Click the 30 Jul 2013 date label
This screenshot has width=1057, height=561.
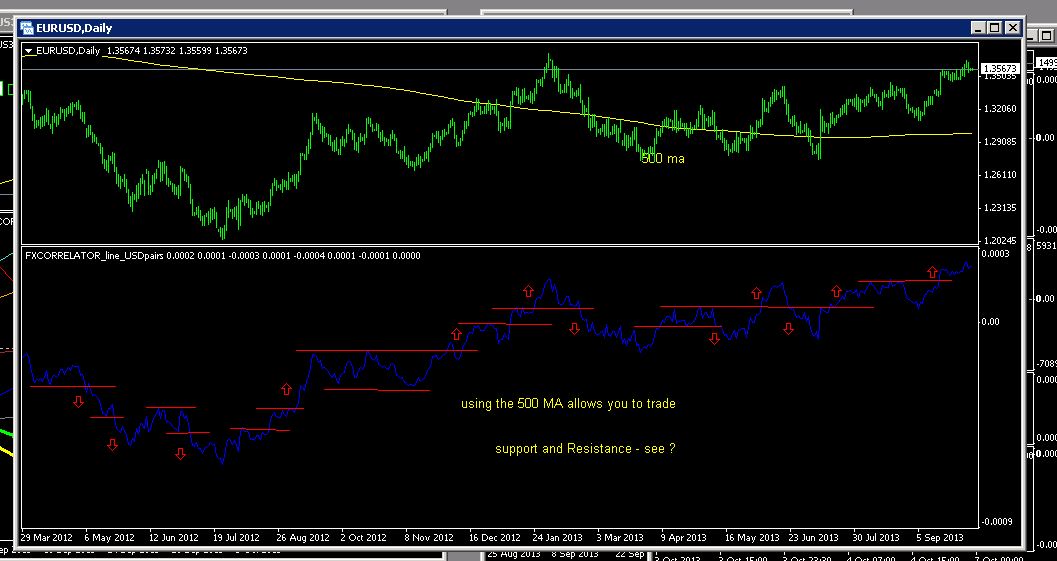tap(876, 537)
